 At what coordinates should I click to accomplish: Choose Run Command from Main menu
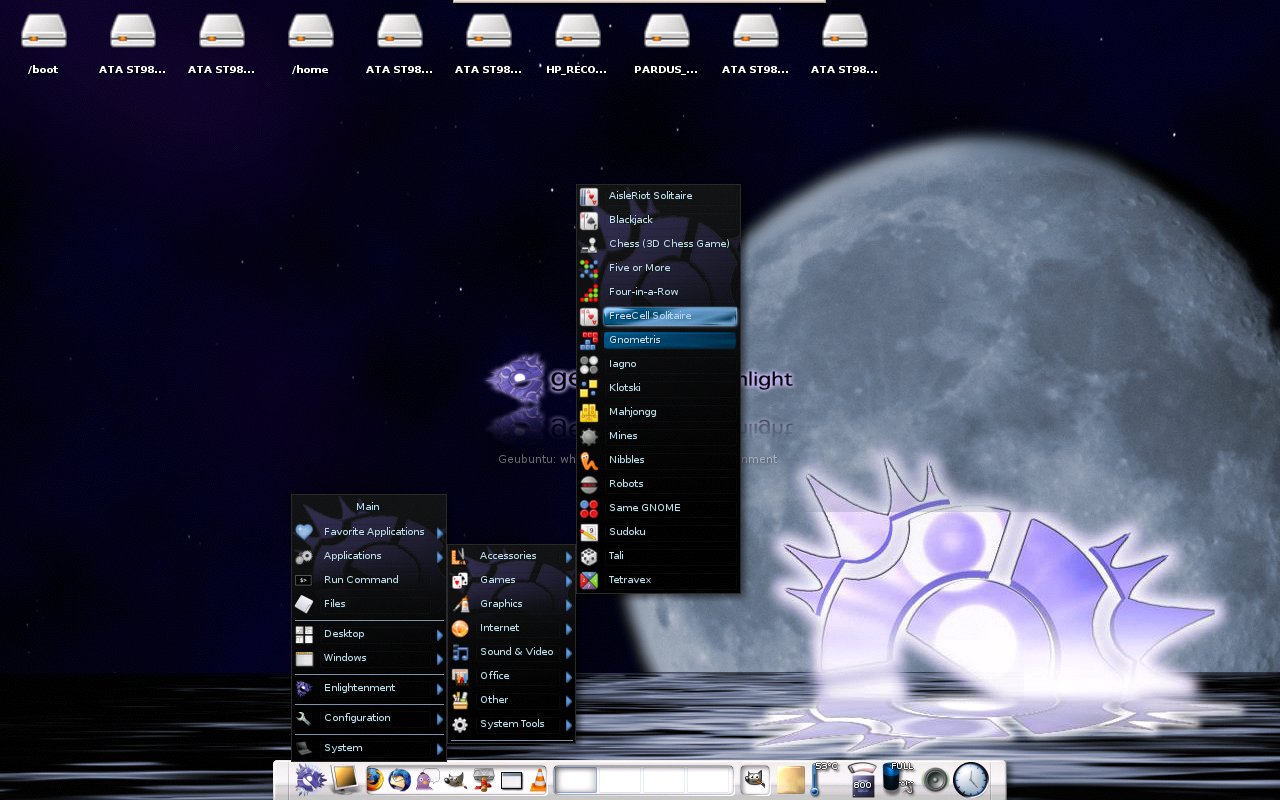pyautogui.click(x=369, y=580)
